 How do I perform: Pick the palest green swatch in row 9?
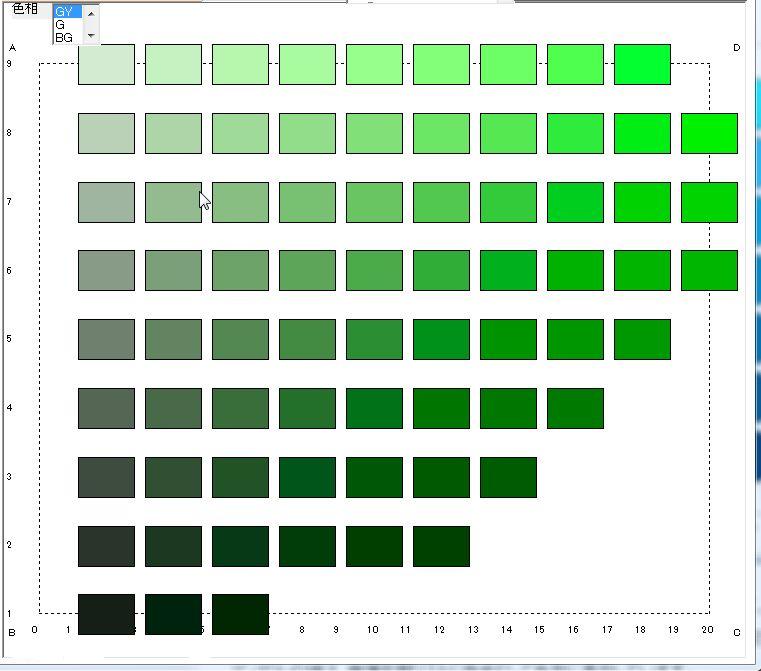(x=106, y=64)
